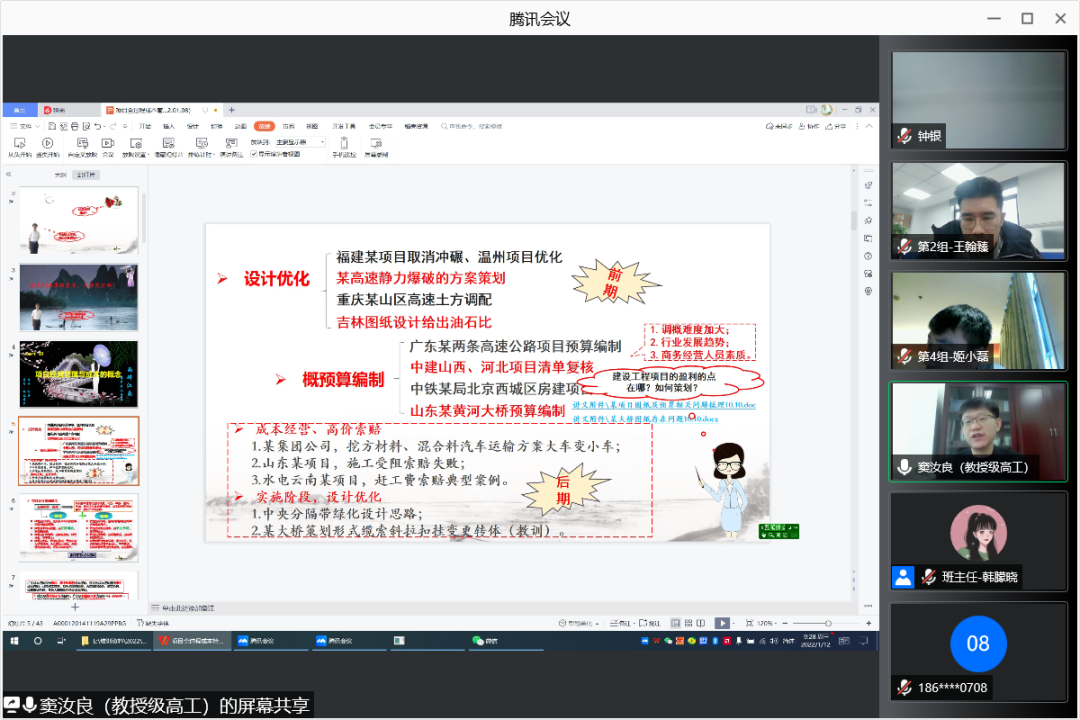
Task: Click the hide slide (隐藏幻灯片) icon
Action: pyautogui.click(x=169, y=143)
